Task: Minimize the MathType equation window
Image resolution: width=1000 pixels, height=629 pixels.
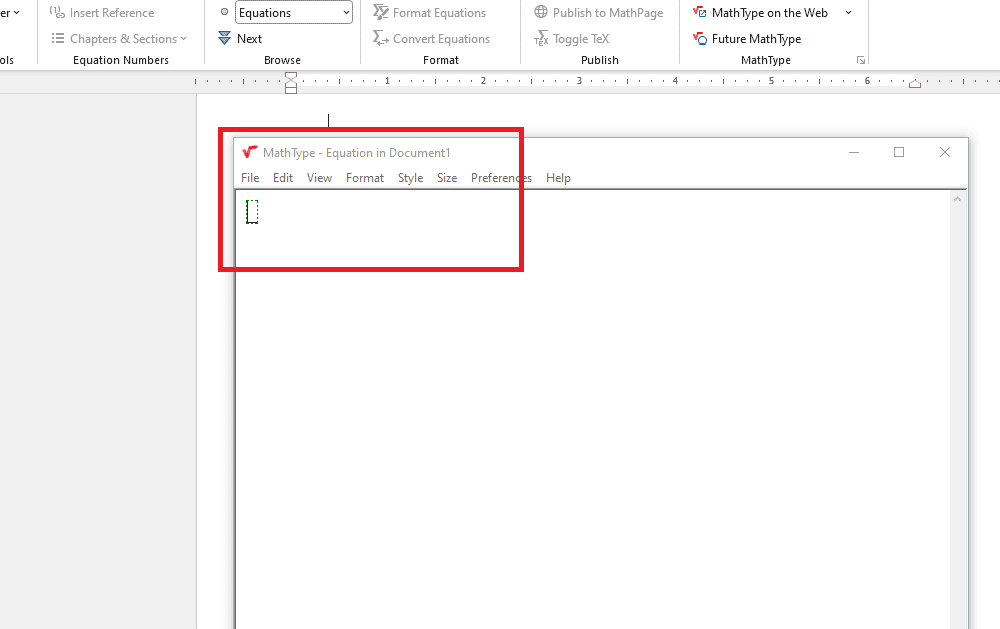Action: click(854, 152)
